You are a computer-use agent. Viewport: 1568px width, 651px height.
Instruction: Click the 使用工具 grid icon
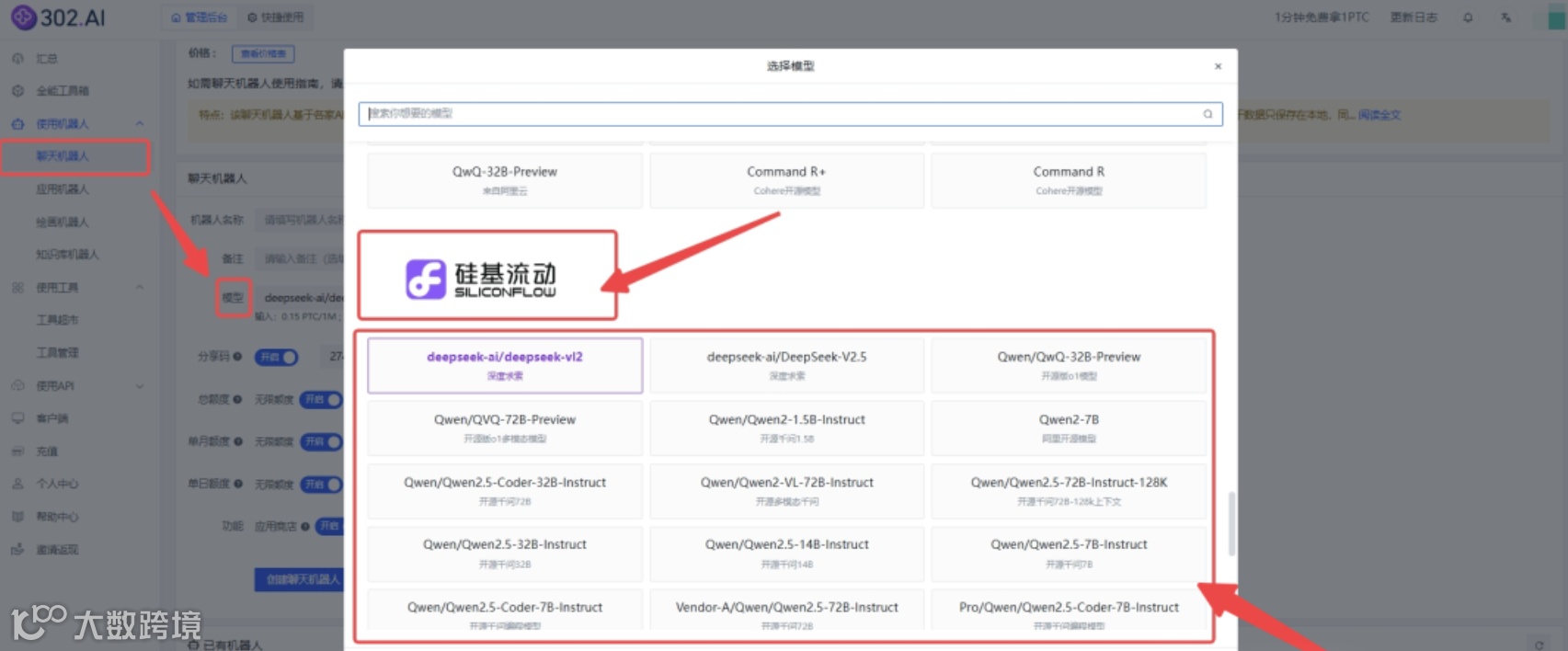tap(17, 288)
